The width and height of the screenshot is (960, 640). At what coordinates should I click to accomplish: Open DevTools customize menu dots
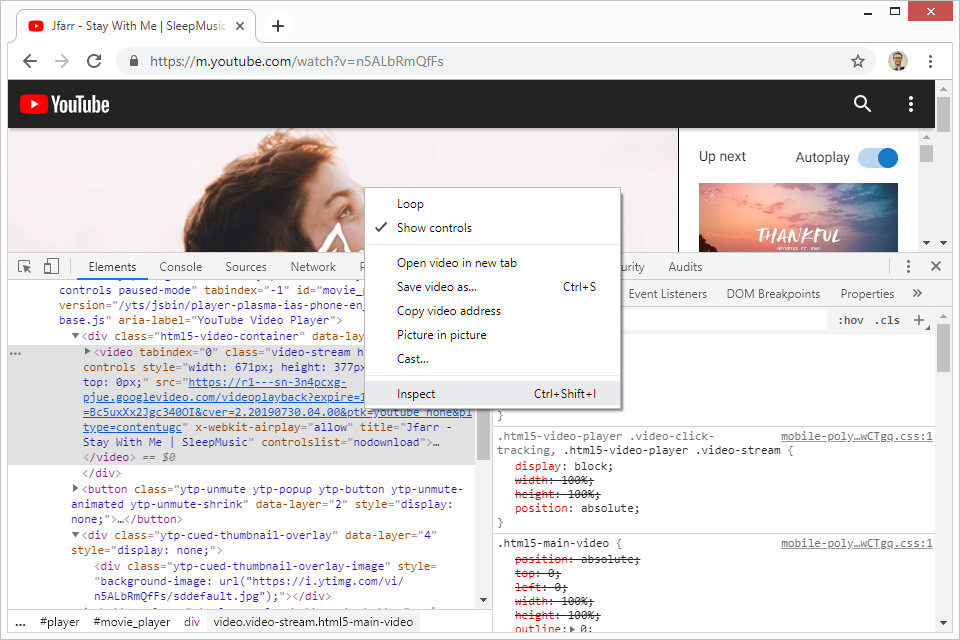coord(908,267)
